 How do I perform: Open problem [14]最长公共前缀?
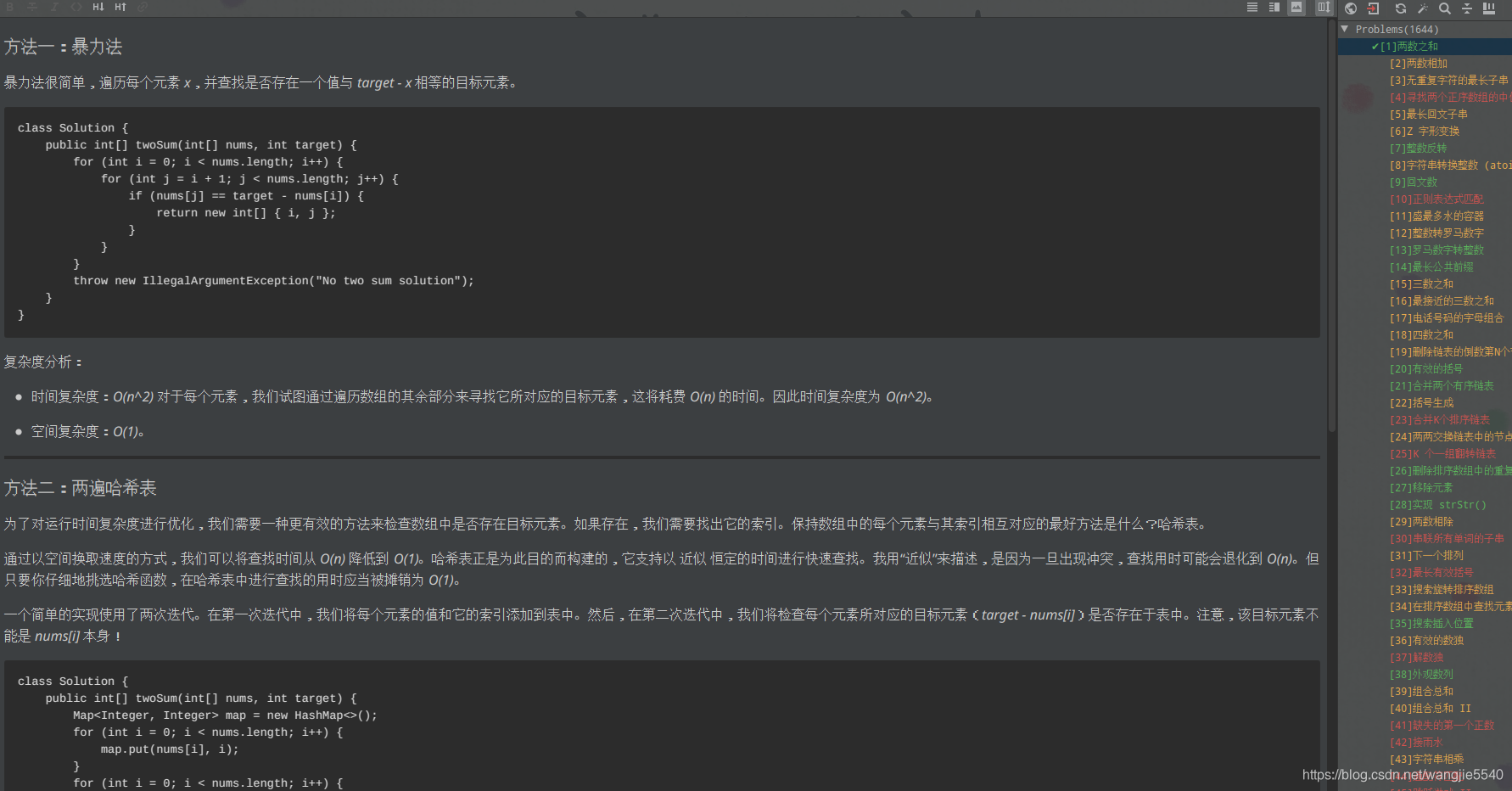point(1431,267)
